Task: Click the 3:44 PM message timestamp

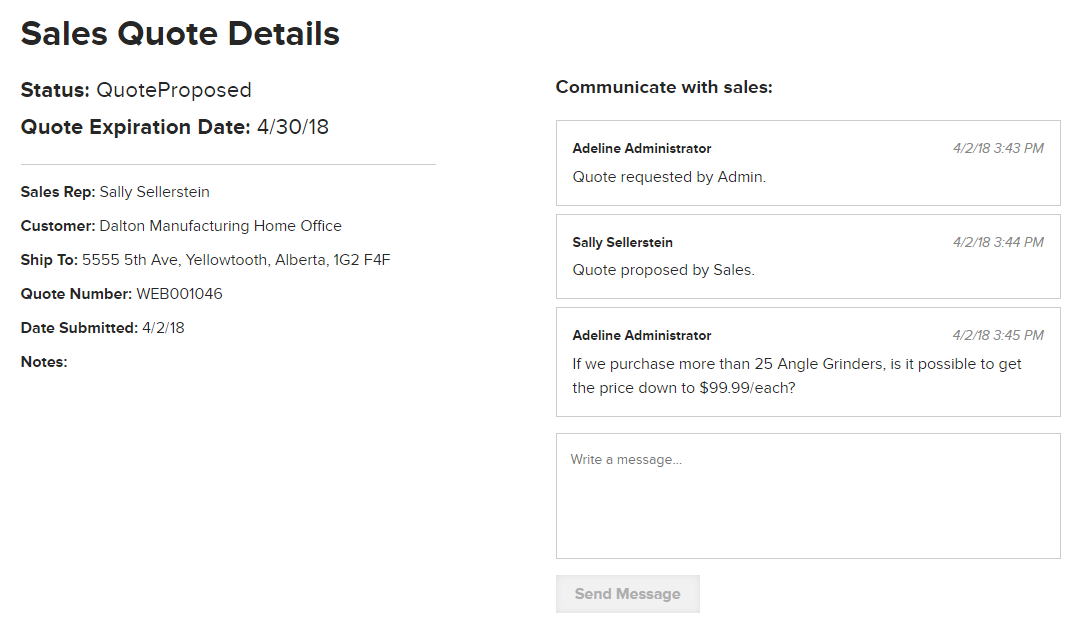Action: [x=997, y=242]
